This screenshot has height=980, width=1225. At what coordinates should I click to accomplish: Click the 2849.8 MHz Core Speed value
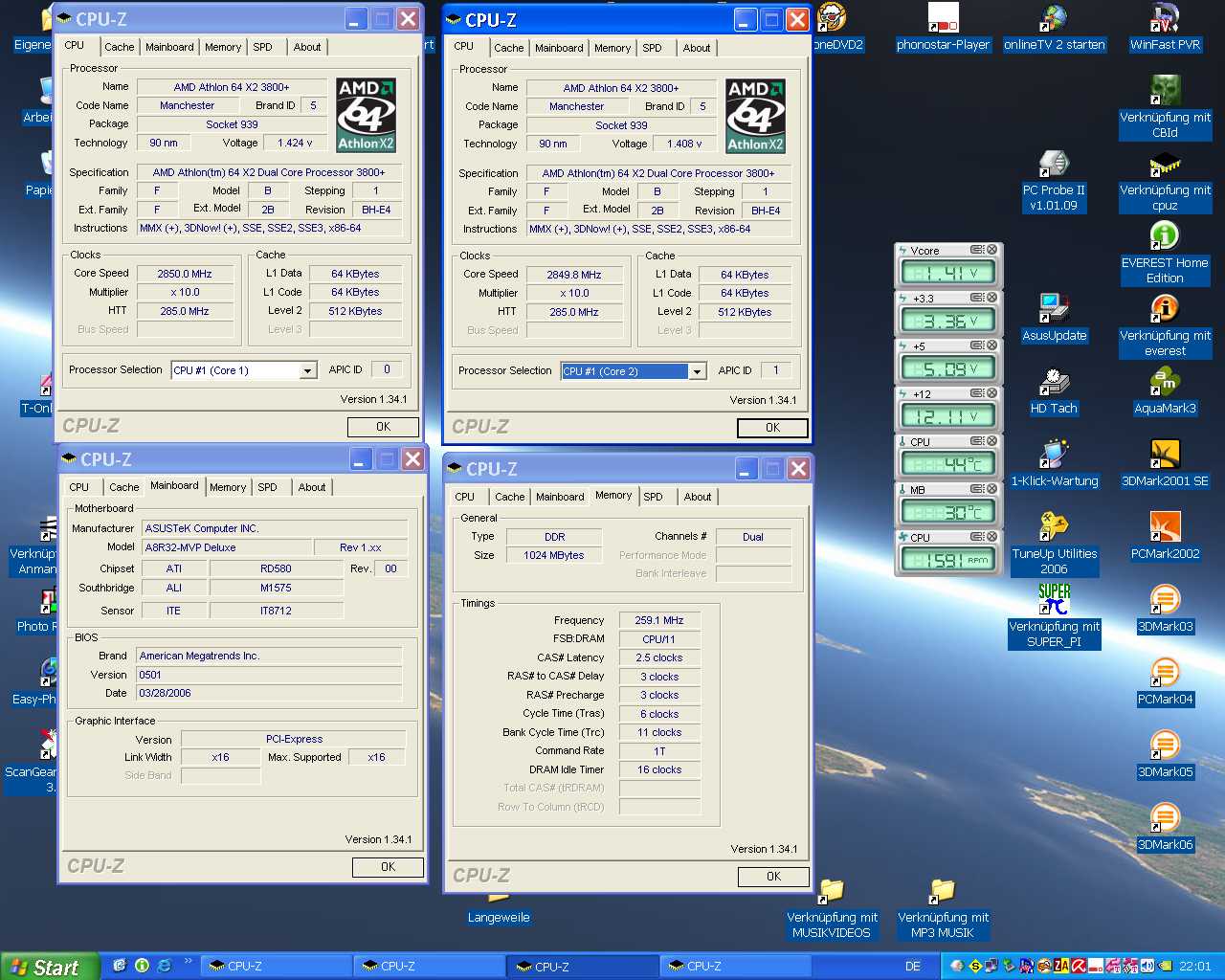click(x=574, y=275)
